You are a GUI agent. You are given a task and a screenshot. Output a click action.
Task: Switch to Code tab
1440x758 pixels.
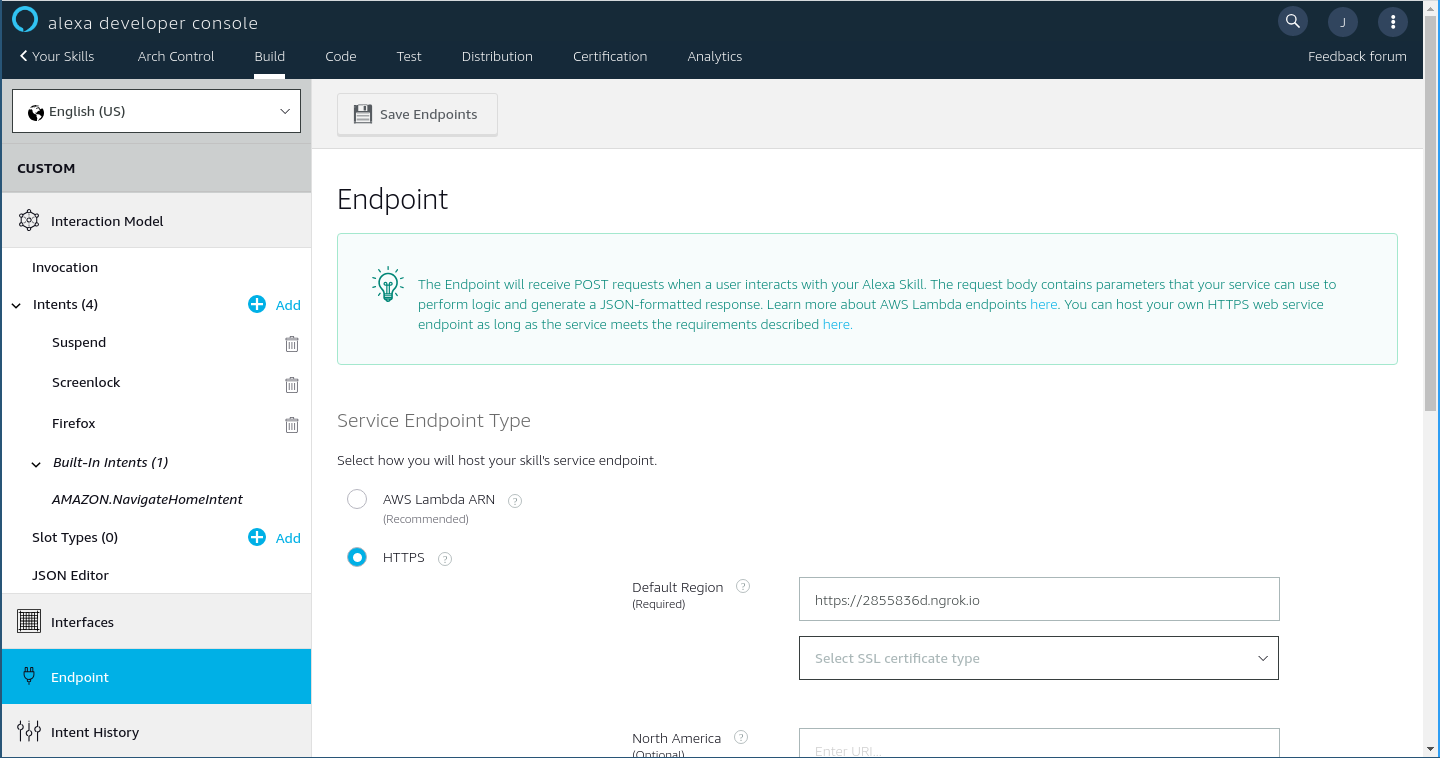(x=341, y=56)
